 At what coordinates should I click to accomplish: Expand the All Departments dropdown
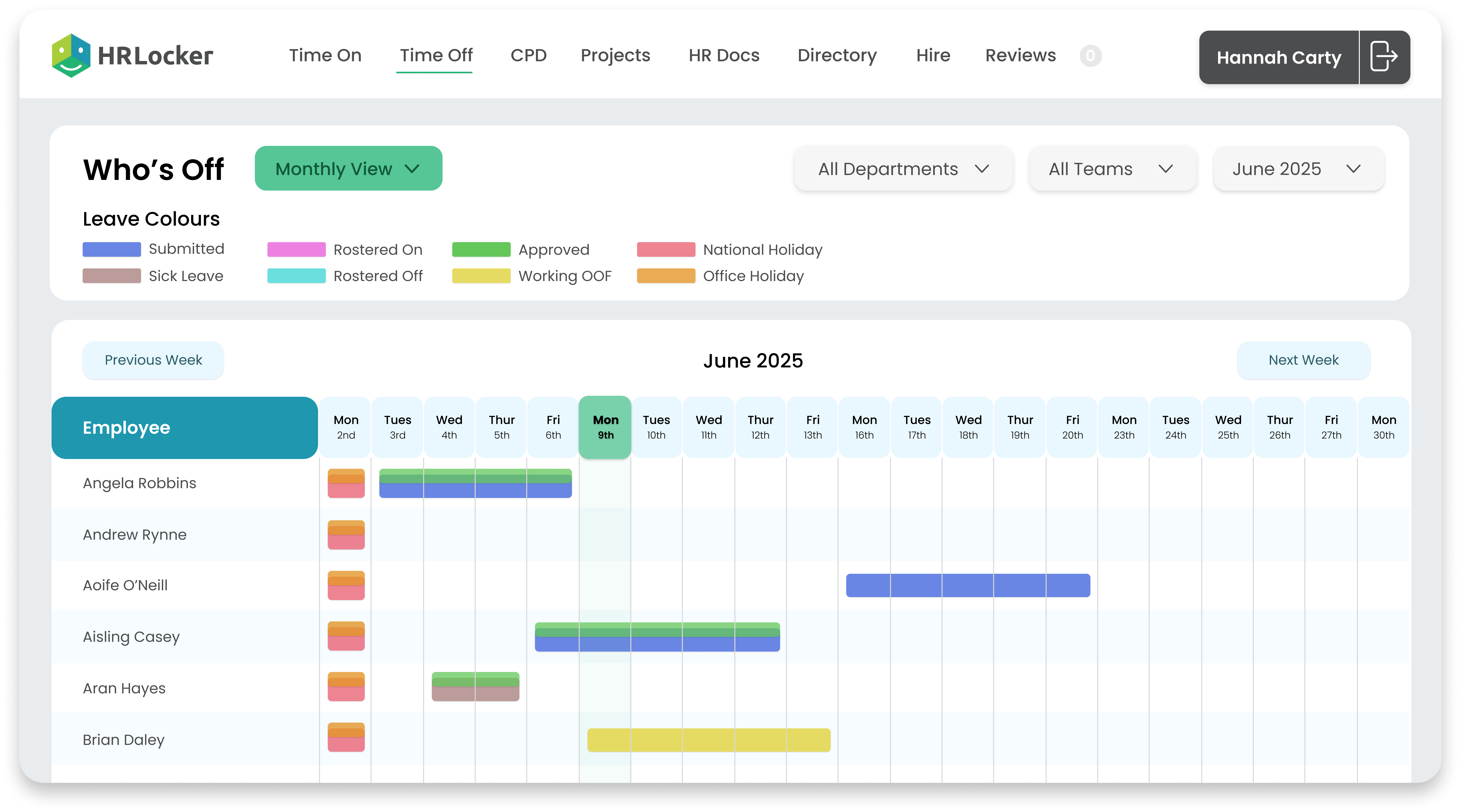point(903,169)
